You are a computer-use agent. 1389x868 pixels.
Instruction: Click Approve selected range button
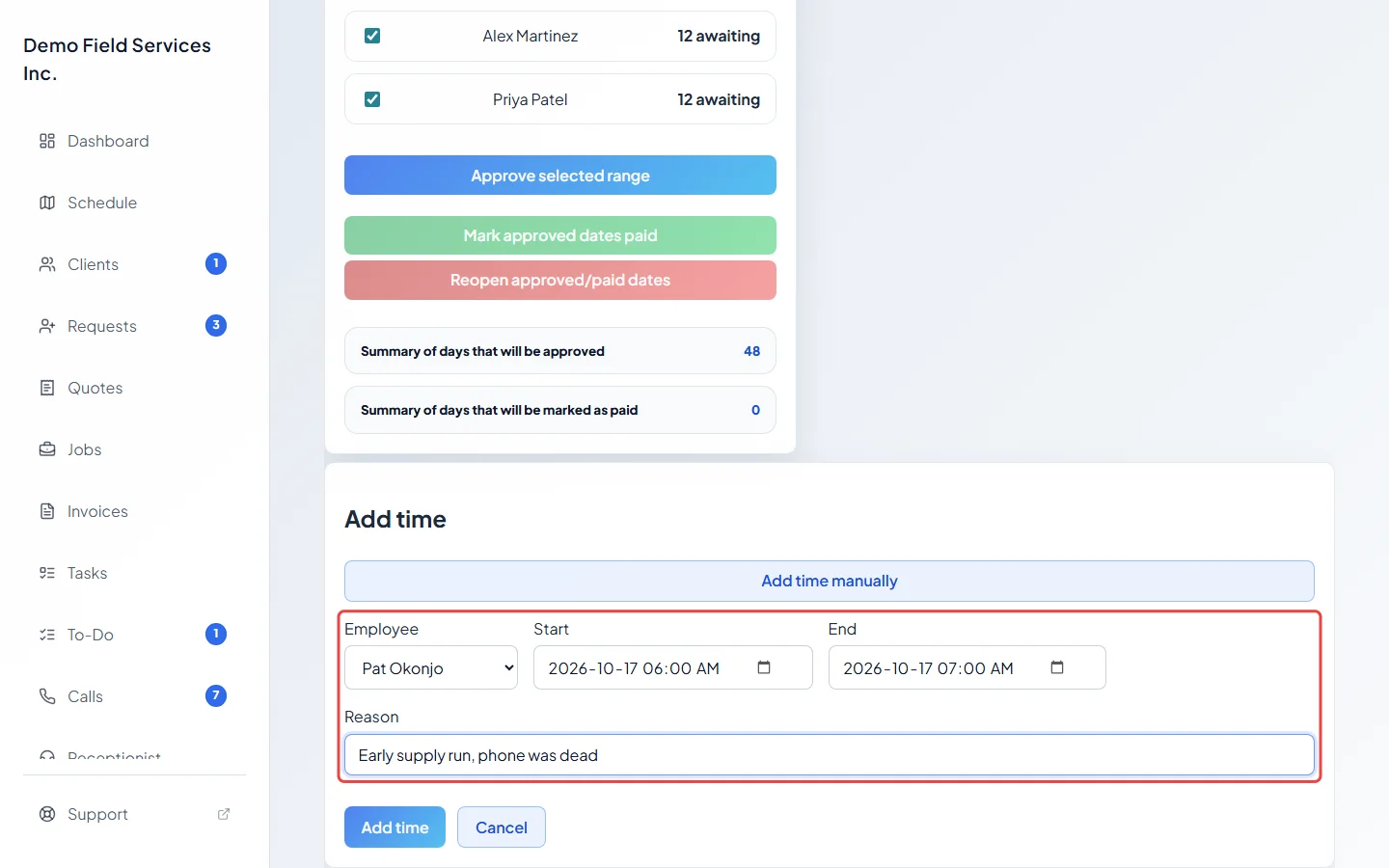pyautogui.click(x=560, y=176)
